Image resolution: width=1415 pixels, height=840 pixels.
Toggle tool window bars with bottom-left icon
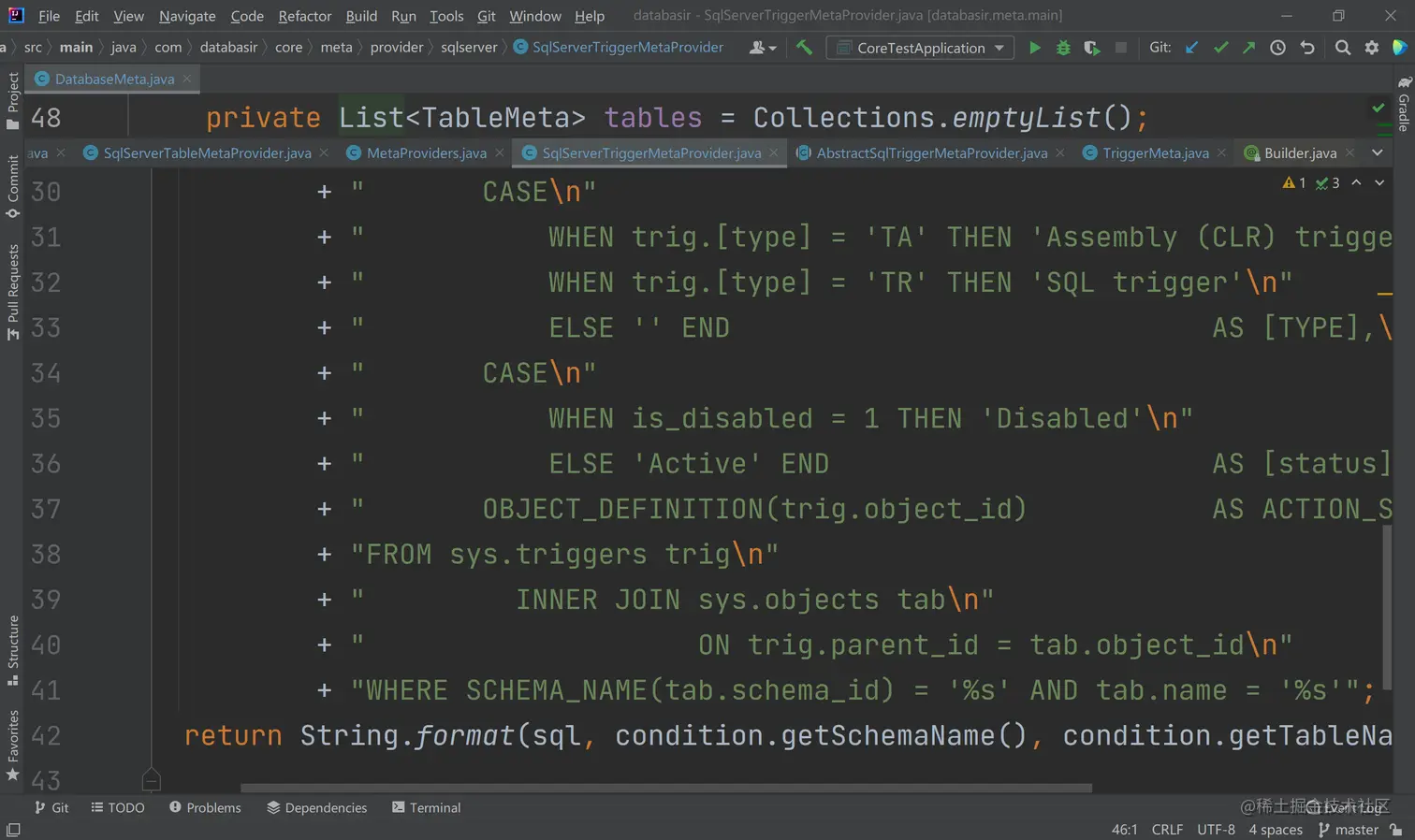[x=13, y=830]
